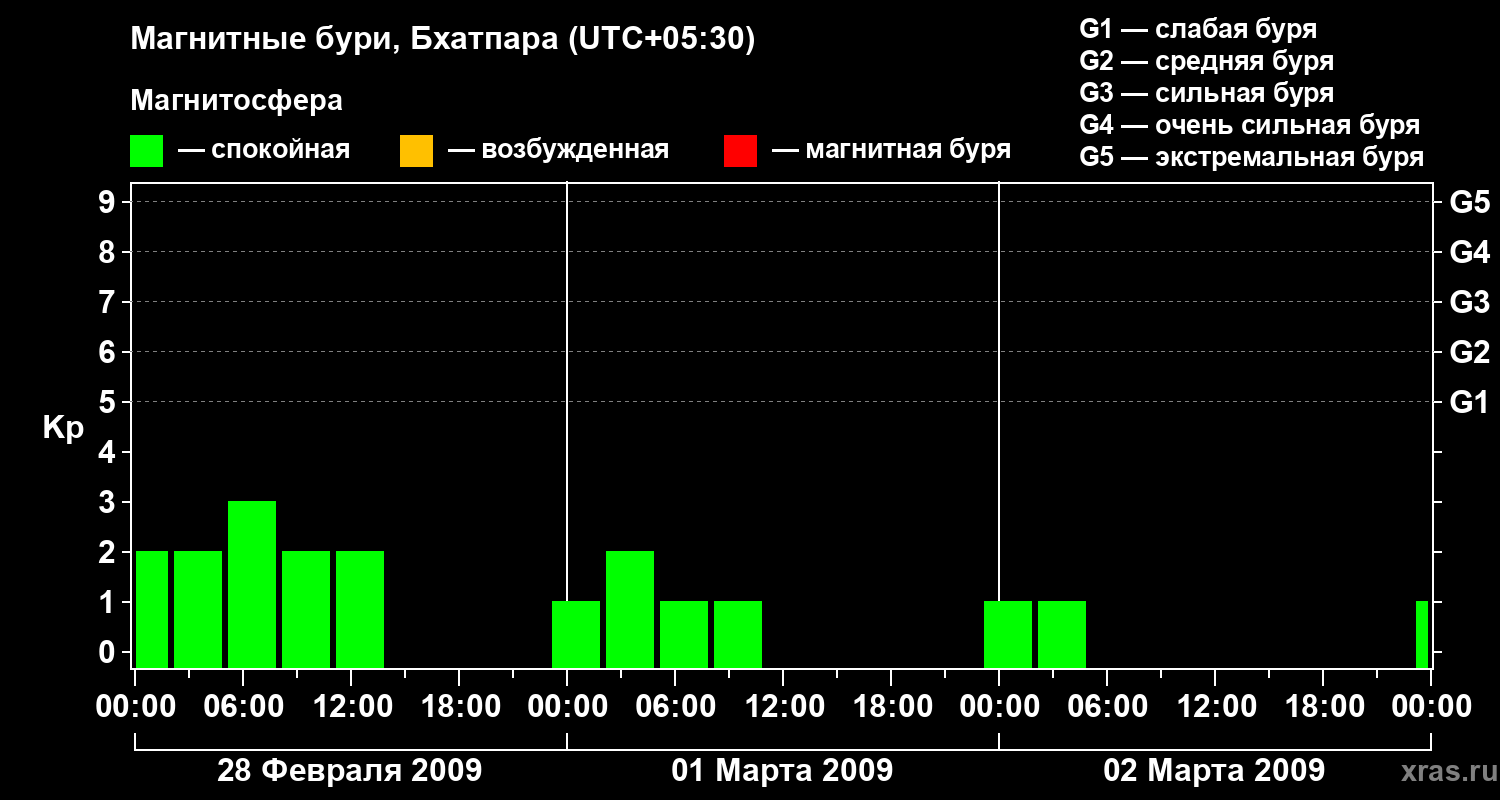1500x800 pixels.
Task: Click the first Kp 2 bar on 28 Февраля
Action: coord(152,609)
